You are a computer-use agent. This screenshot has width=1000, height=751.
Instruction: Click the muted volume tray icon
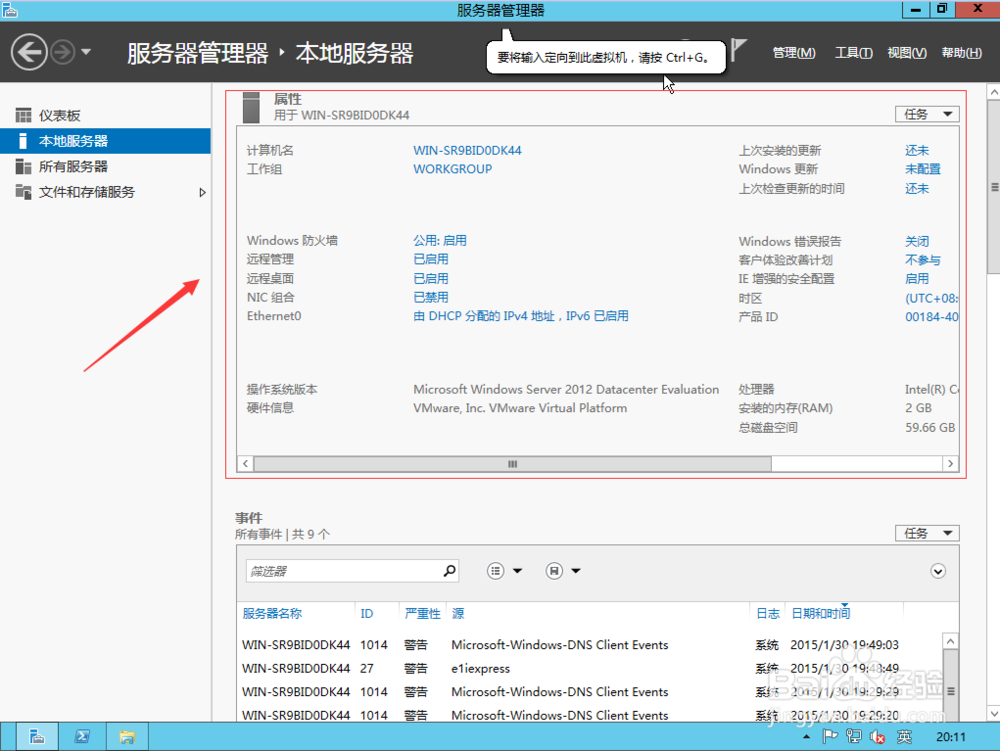(x=878, y=737)
